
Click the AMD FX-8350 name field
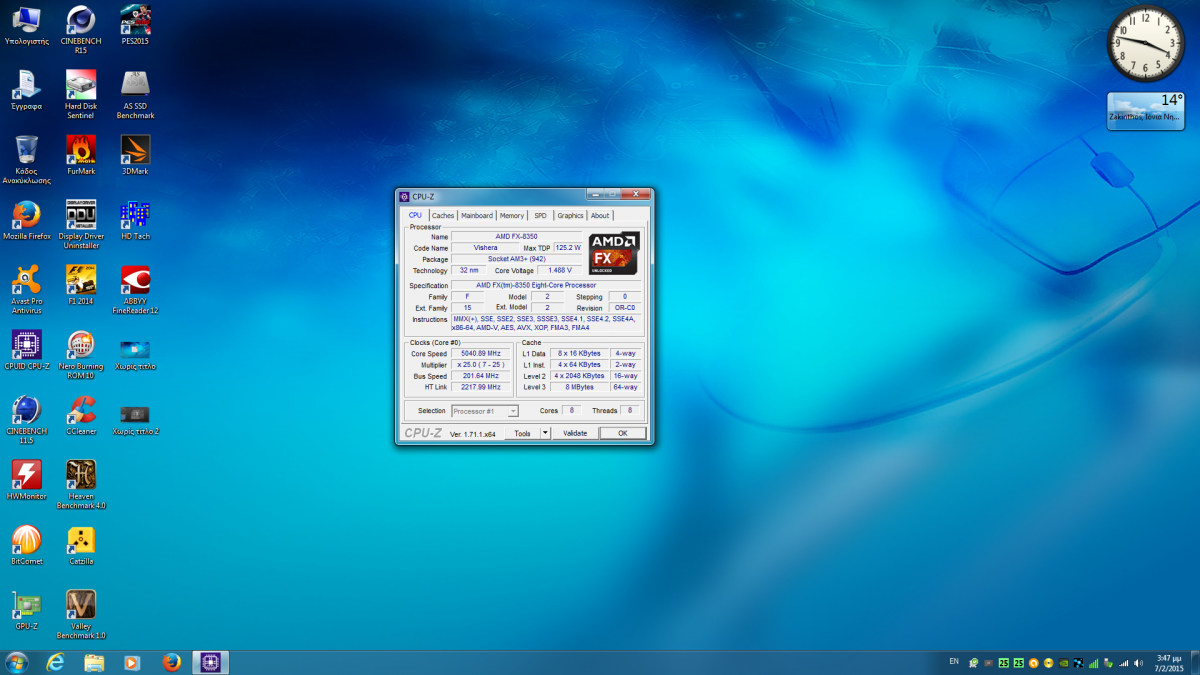coord(516,236)
